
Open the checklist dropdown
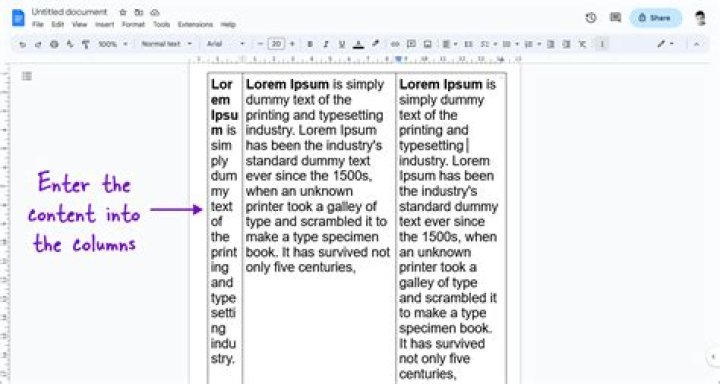point(489,44)
